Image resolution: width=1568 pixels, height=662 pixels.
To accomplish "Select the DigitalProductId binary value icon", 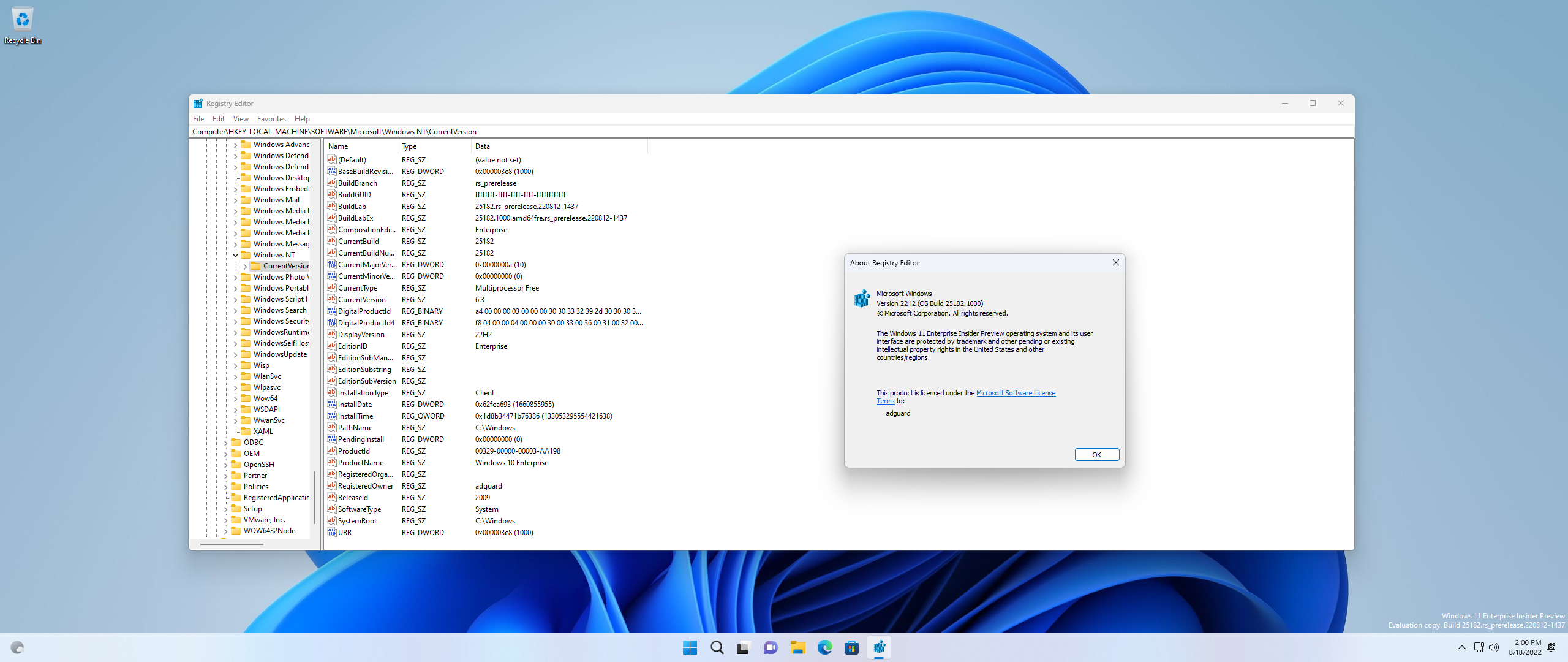I will pyautogui.click(x=332, y=311).
